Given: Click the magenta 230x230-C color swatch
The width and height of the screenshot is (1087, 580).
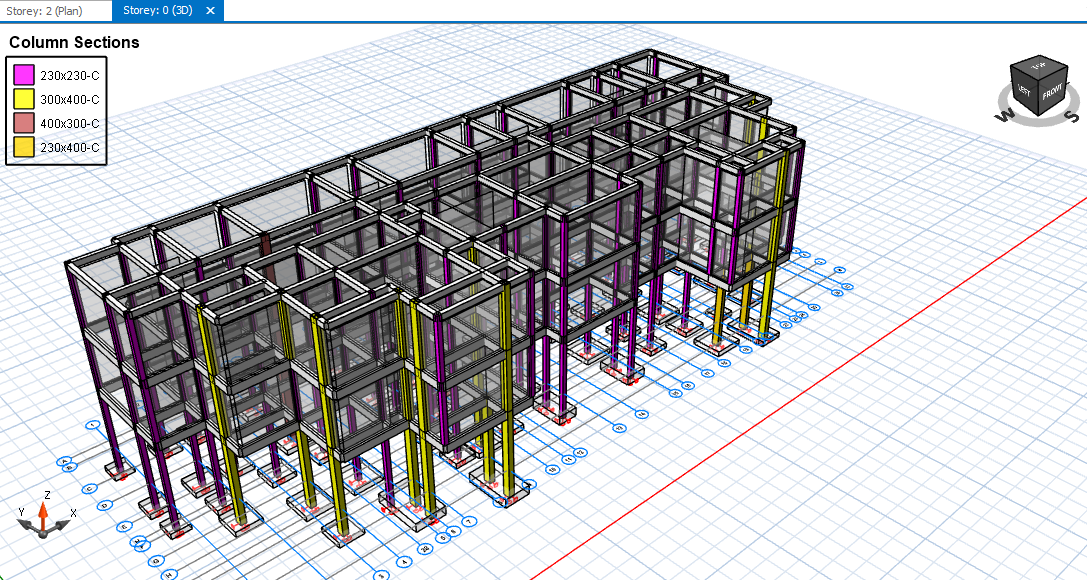Looking at the screenshot, I should pos(24,75).
